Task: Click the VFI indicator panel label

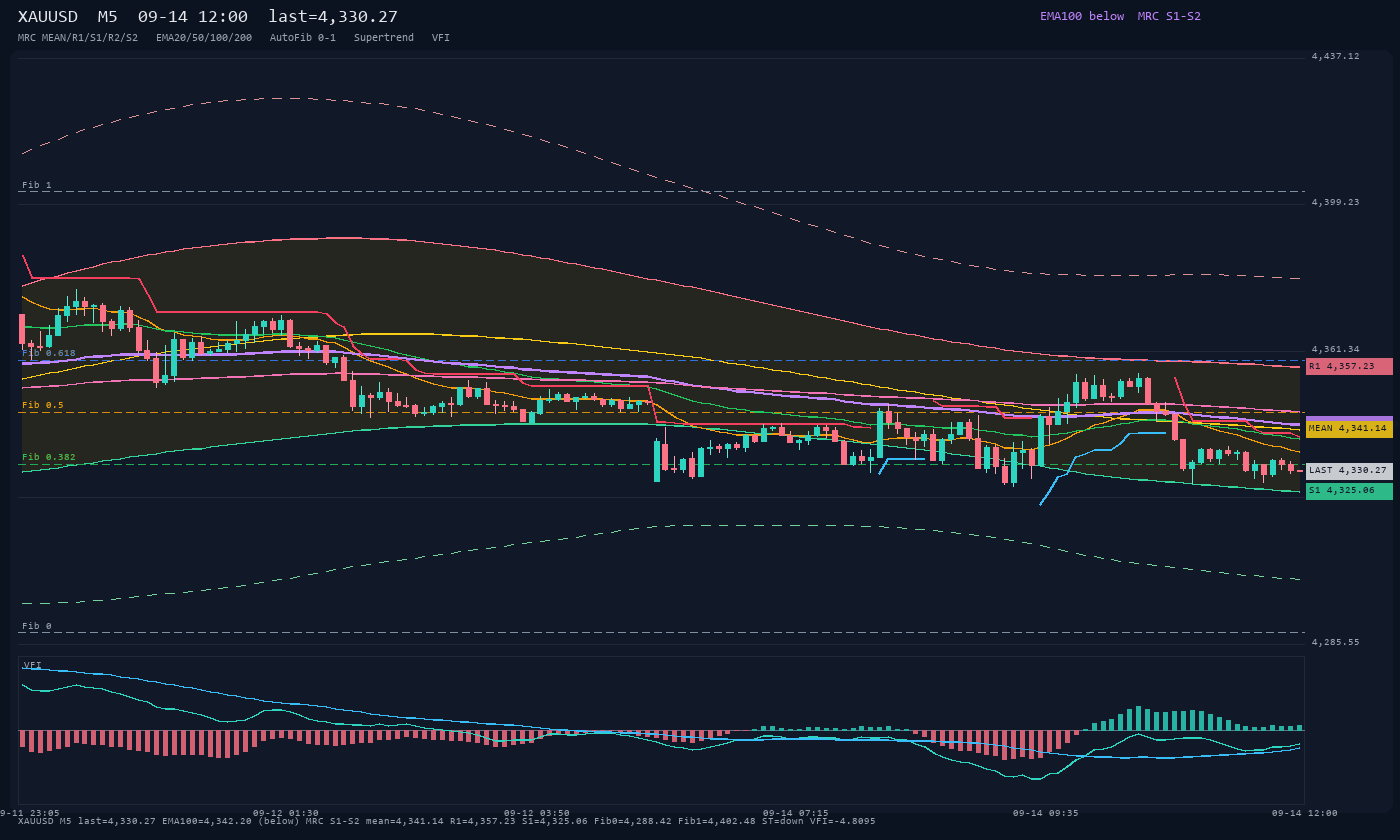Action: (33, 665)
